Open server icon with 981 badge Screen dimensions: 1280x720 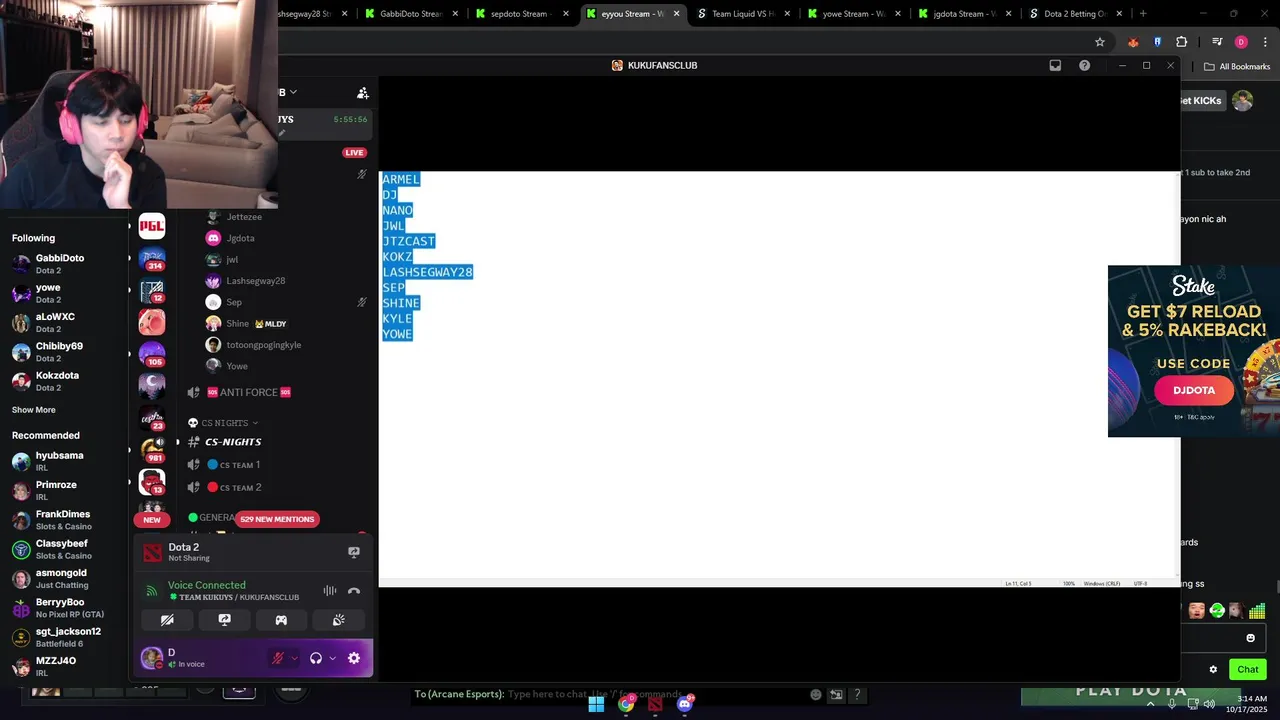coord(152,450)
